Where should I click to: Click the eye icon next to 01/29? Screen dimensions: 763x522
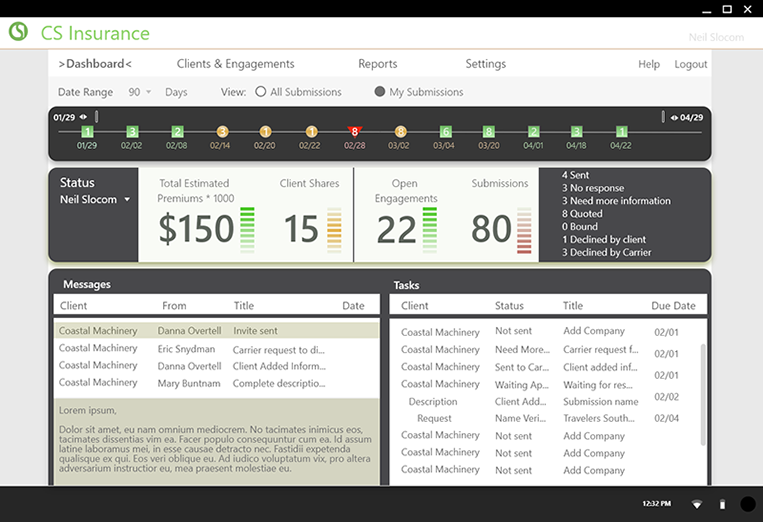coord(83,117)
